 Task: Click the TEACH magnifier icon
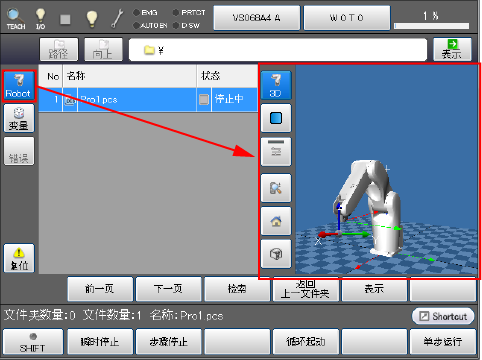[16, 19]
